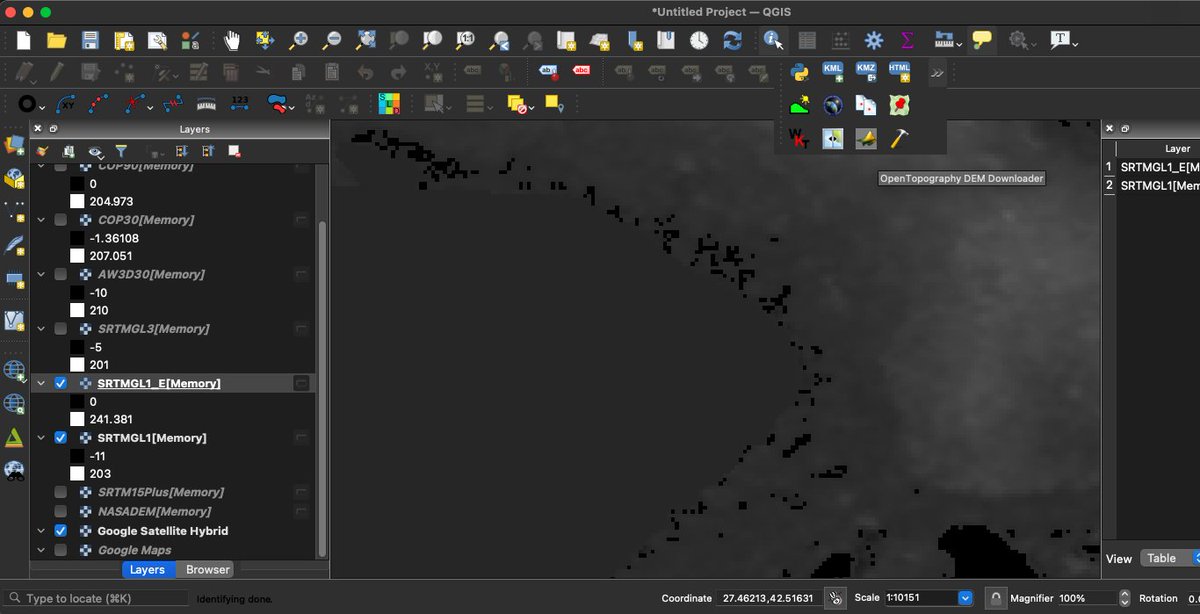Image resolution: width=1200 pixels, height=614 pixels.
Task: Open the Python console
Action: click(799, 72)
